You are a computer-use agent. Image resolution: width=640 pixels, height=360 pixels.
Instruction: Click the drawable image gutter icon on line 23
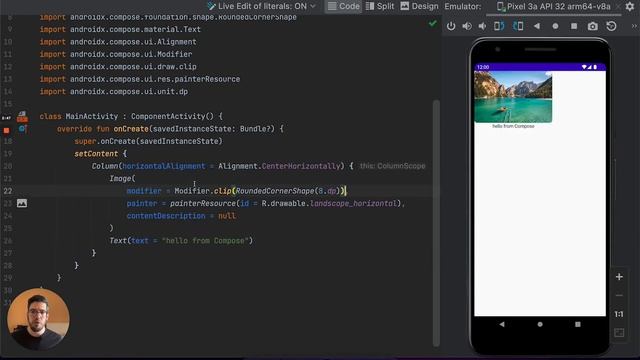[22, 203]
